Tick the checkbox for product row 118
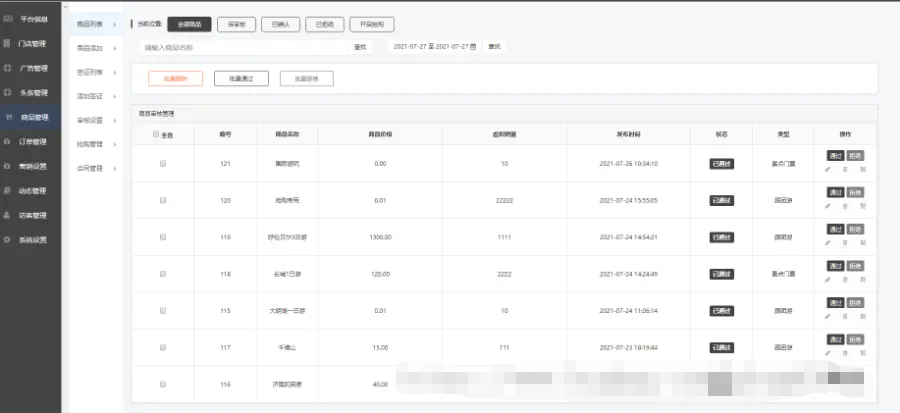This screenshot has height=413, width=900. (x=163, y=273)
